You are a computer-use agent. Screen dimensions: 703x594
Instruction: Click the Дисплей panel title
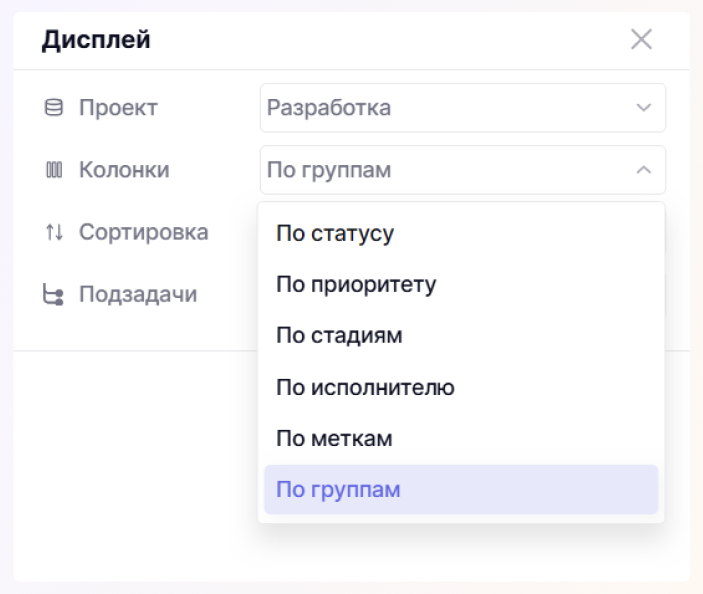click(x=95, y=41)
